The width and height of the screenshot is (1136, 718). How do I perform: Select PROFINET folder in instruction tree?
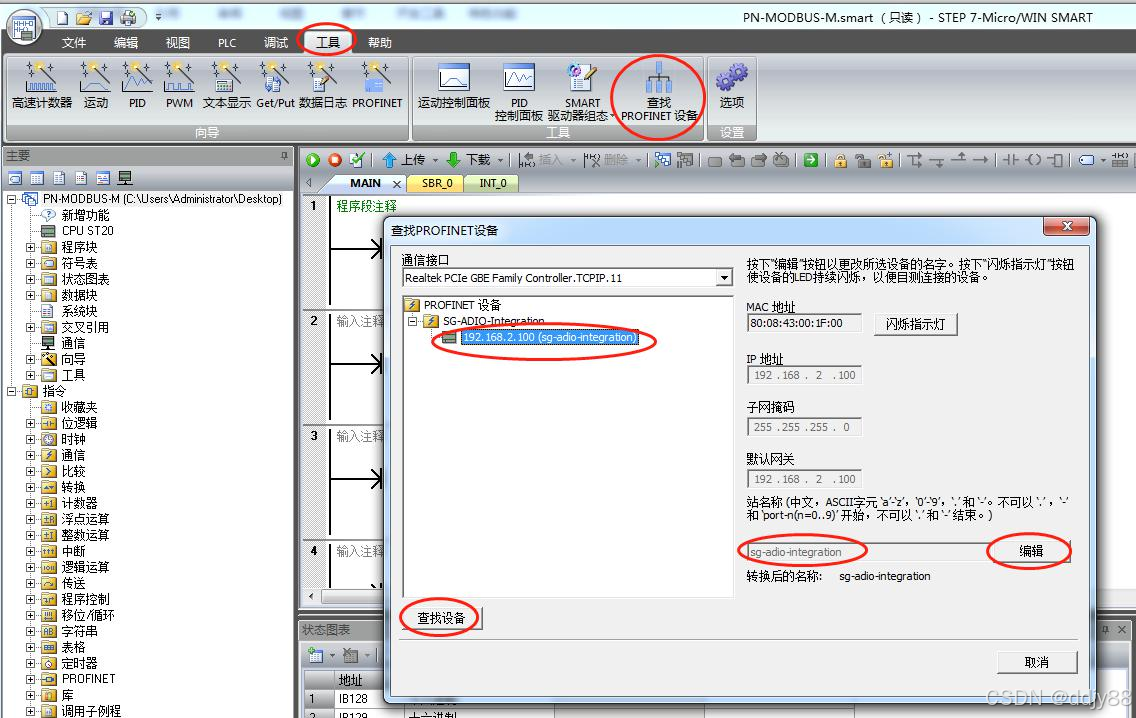(88, 679)
